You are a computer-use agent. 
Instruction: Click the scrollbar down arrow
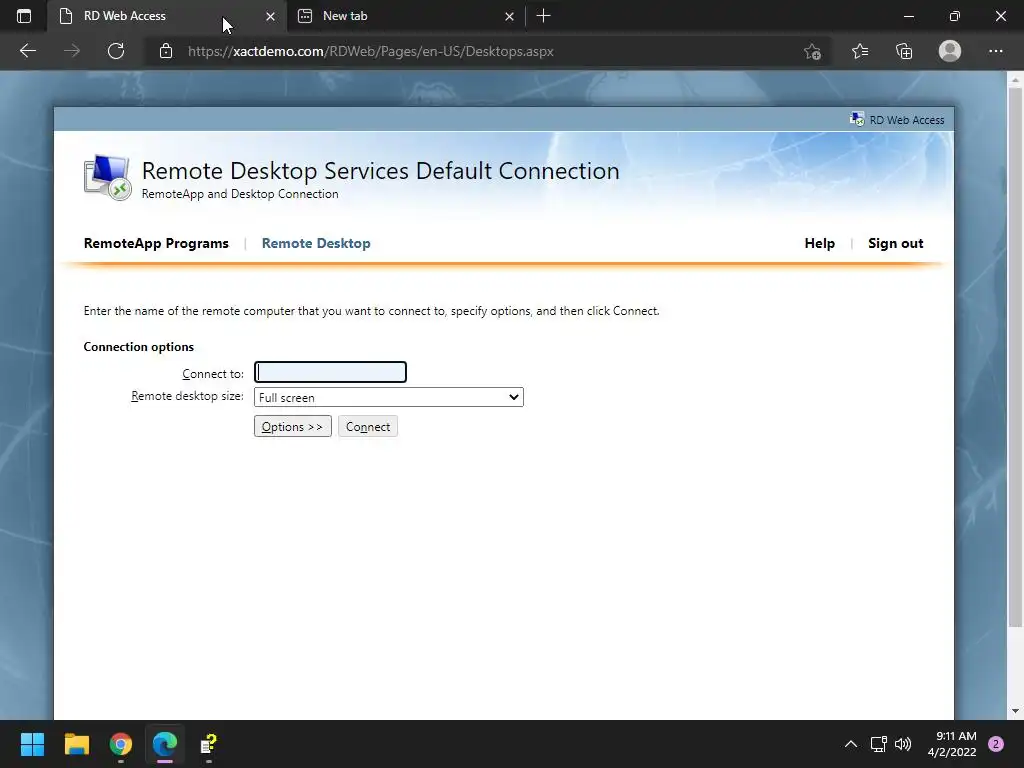click(1015, 711)
